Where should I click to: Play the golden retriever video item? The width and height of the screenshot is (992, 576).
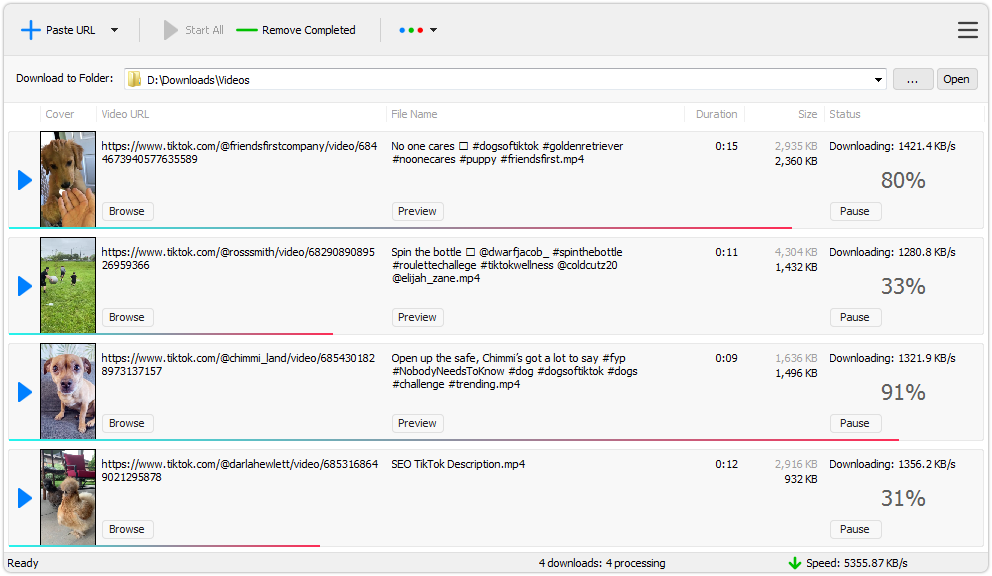point(25,180)
